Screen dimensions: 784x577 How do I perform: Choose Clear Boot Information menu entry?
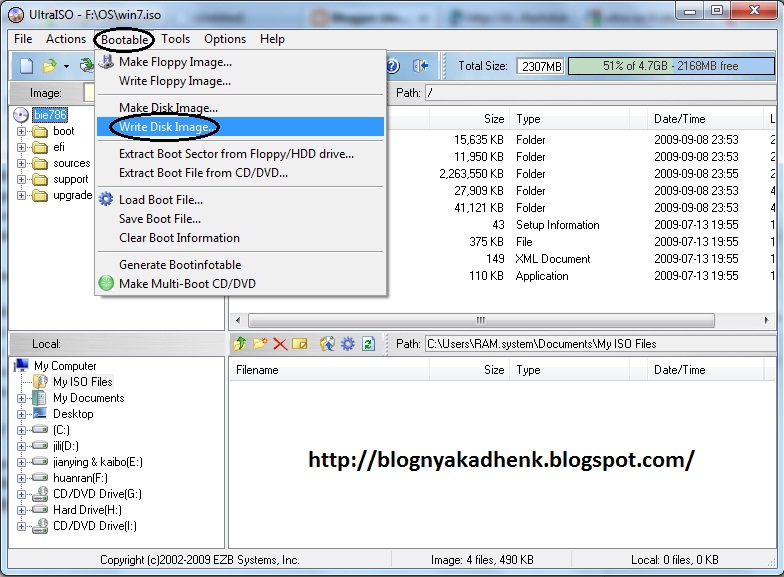click(x=240, y=238)
